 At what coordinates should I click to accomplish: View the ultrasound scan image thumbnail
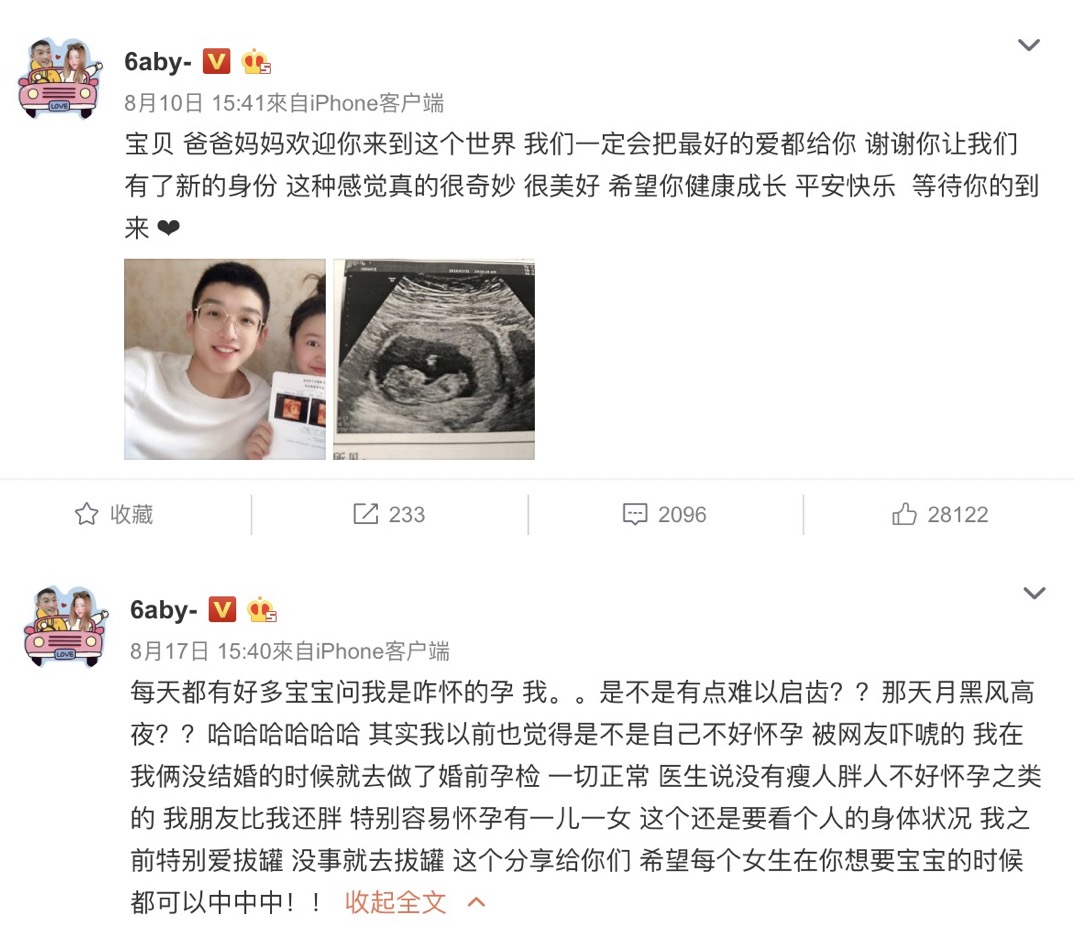434,359
